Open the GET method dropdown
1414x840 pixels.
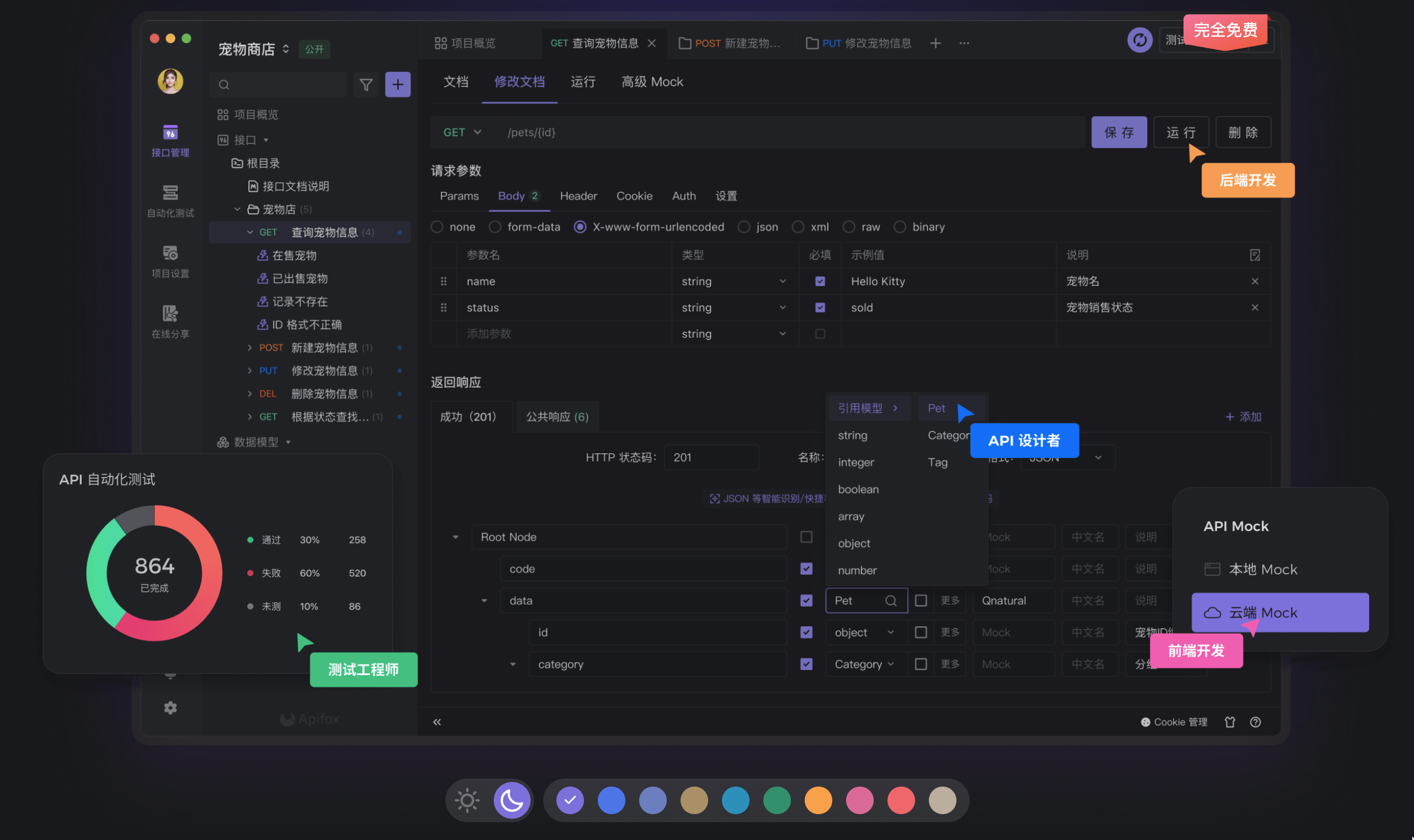coord(462,132)
